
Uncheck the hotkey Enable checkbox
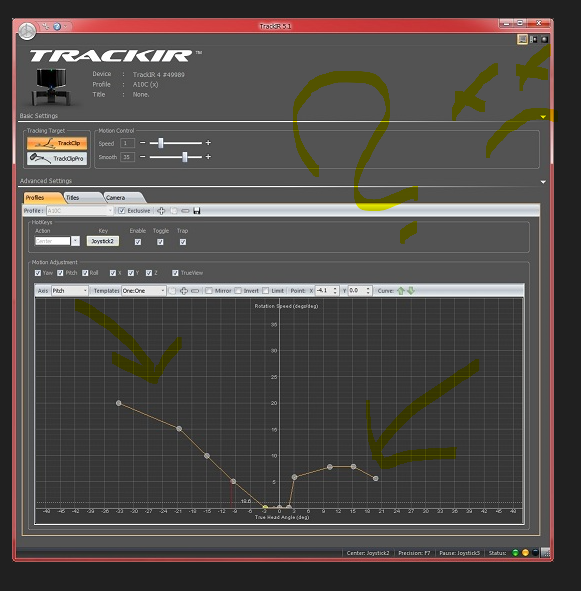tap(138, 242)
